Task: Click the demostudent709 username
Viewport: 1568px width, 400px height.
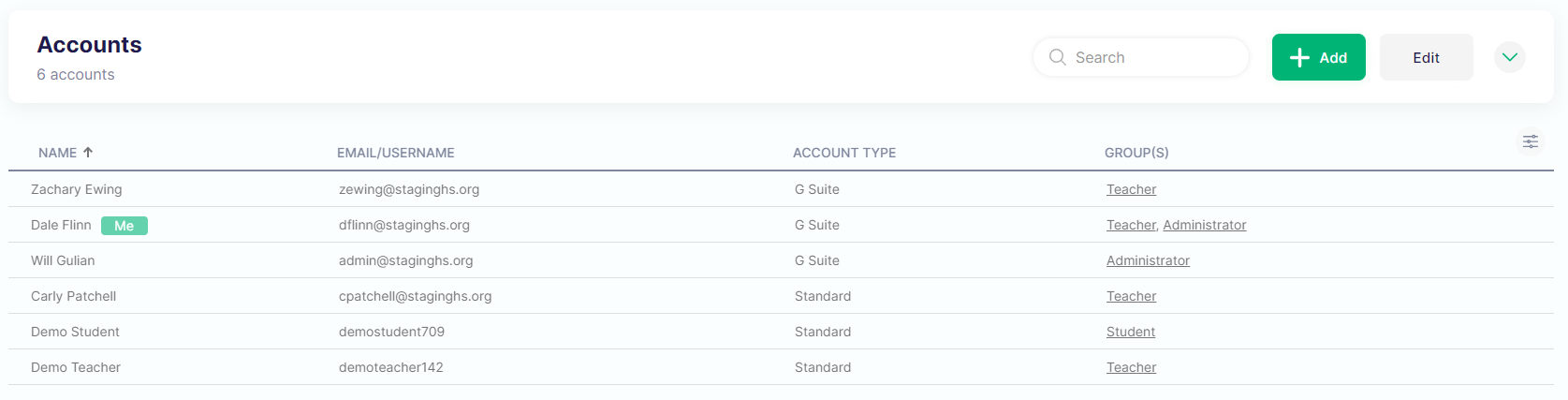Action: tap(391, 333)
